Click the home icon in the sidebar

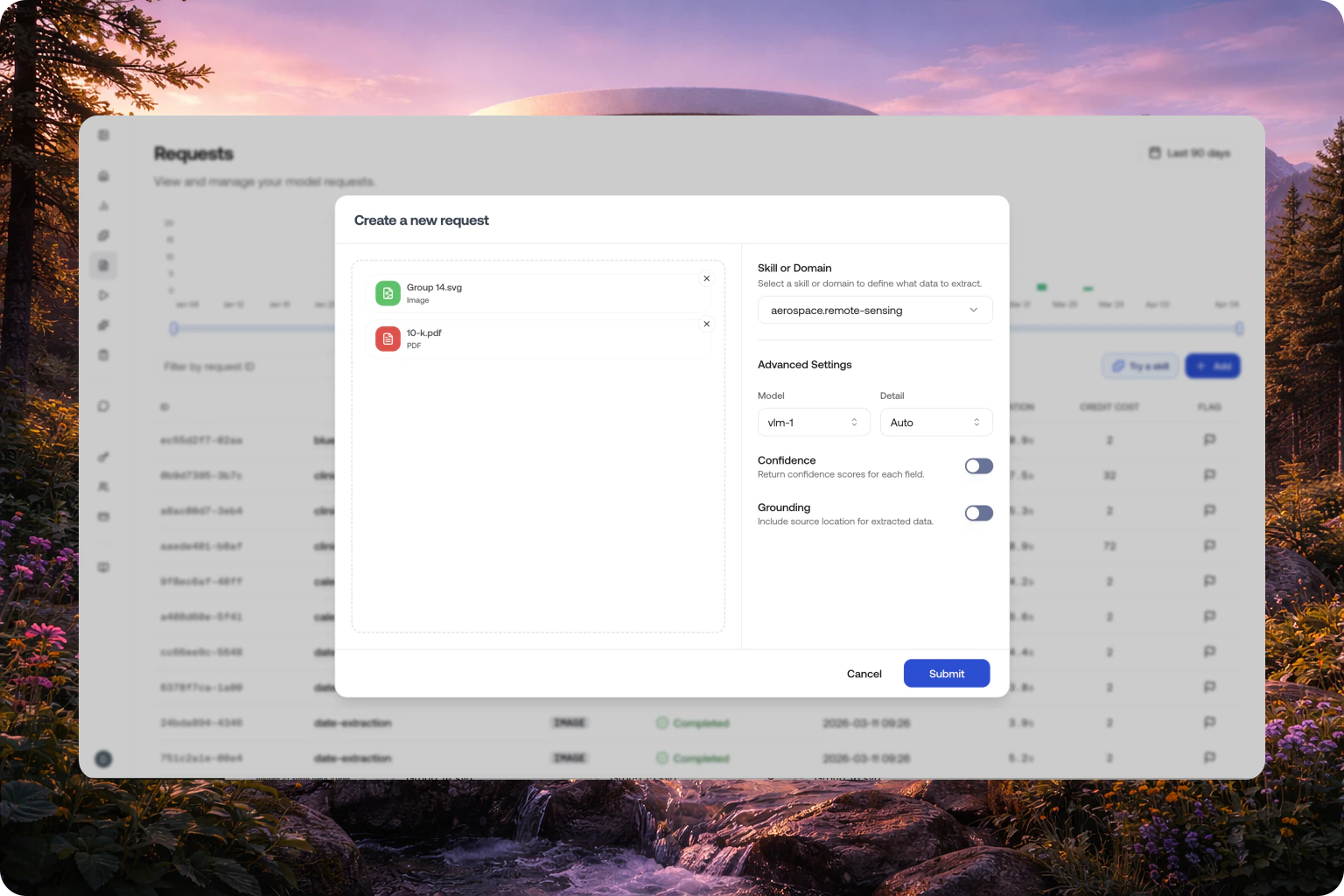(x=104, y=176)
